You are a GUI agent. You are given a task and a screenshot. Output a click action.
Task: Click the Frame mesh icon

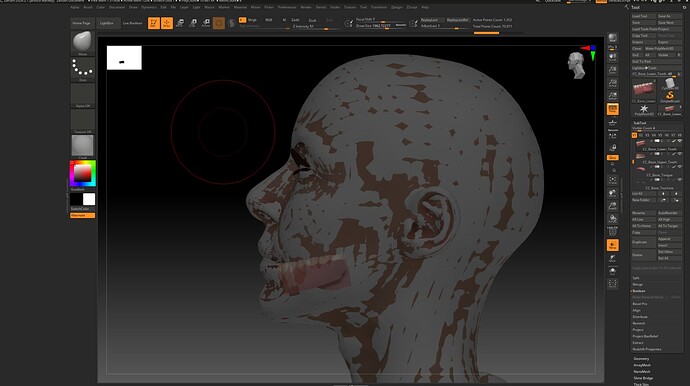(x=612, y=180)
